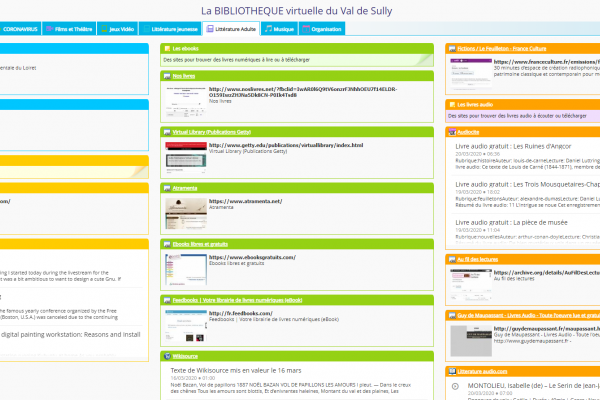600x400 pixels.
Task: Click the Ebooks gratuits site thumbnail
Action: (186, 270)
